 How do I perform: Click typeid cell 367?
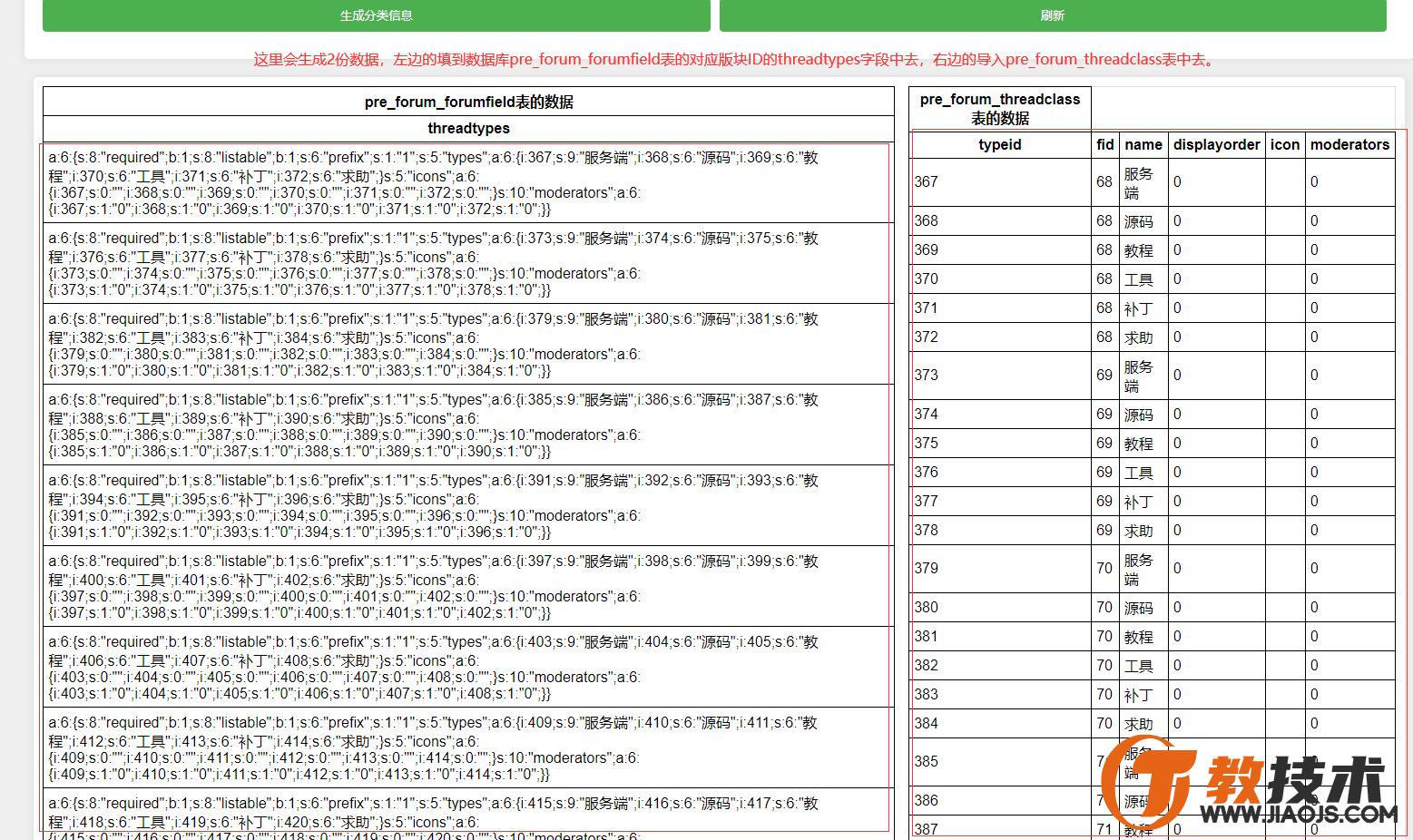(x=1000, y=182)
